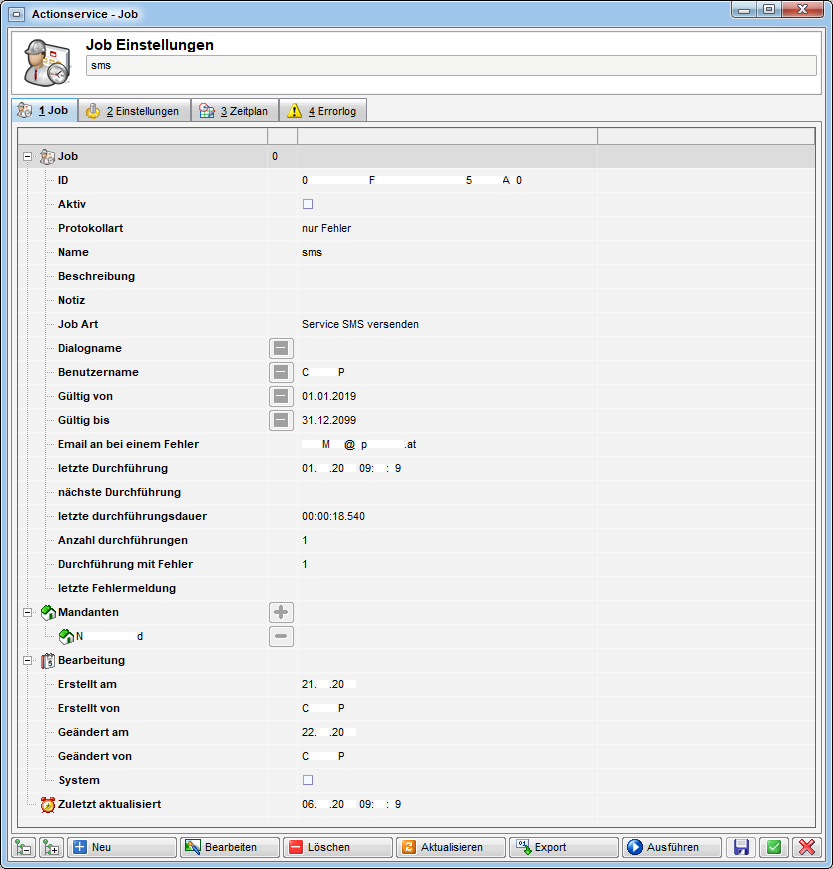Click the red X cancel icon
The width and height of the screenshot is (833, 869).
point(805,847)
